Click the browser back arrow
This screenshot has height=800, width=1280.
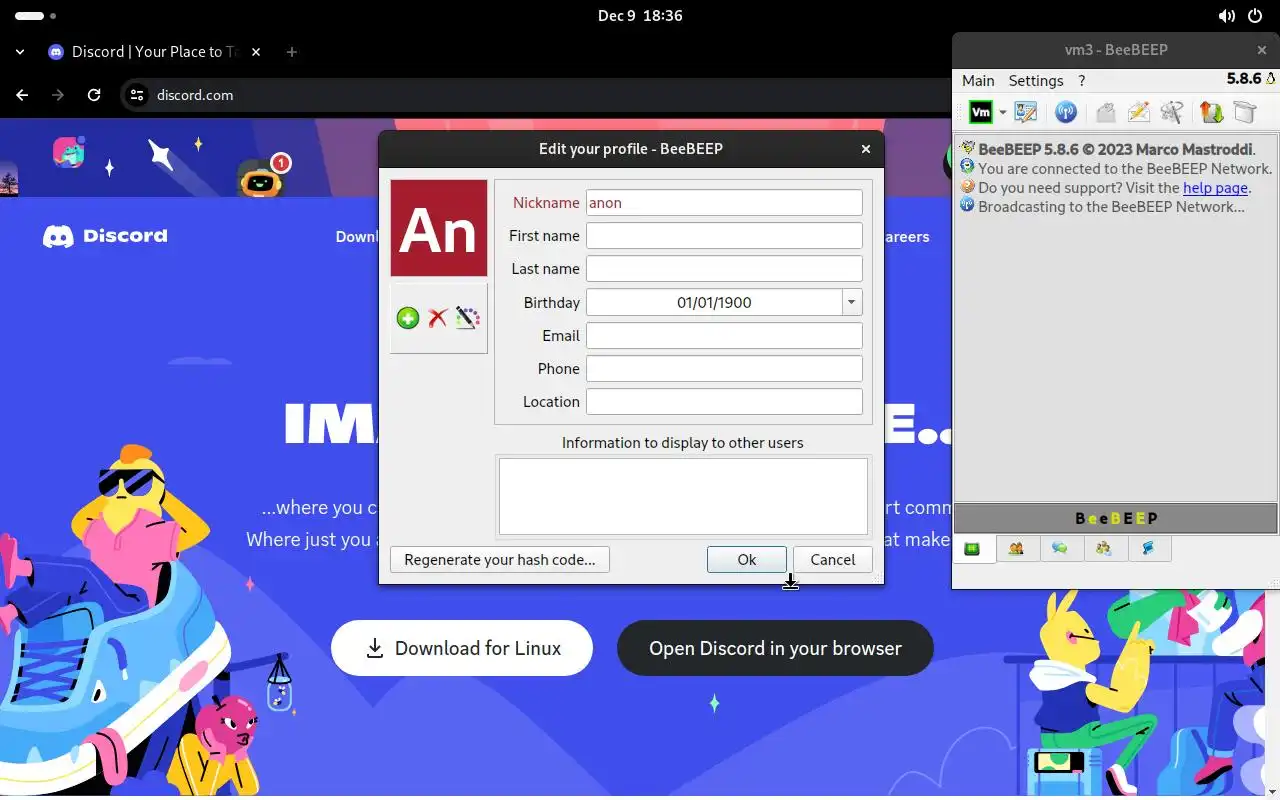[x=22, y=95]
